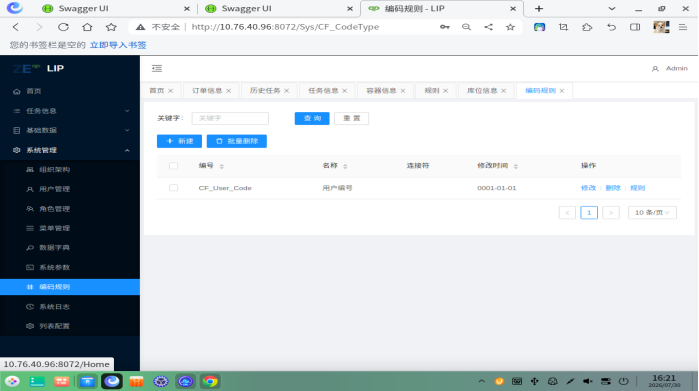Go to 首页 in the sidebar
The image size is (699, 391).
[x=70, y=91]
